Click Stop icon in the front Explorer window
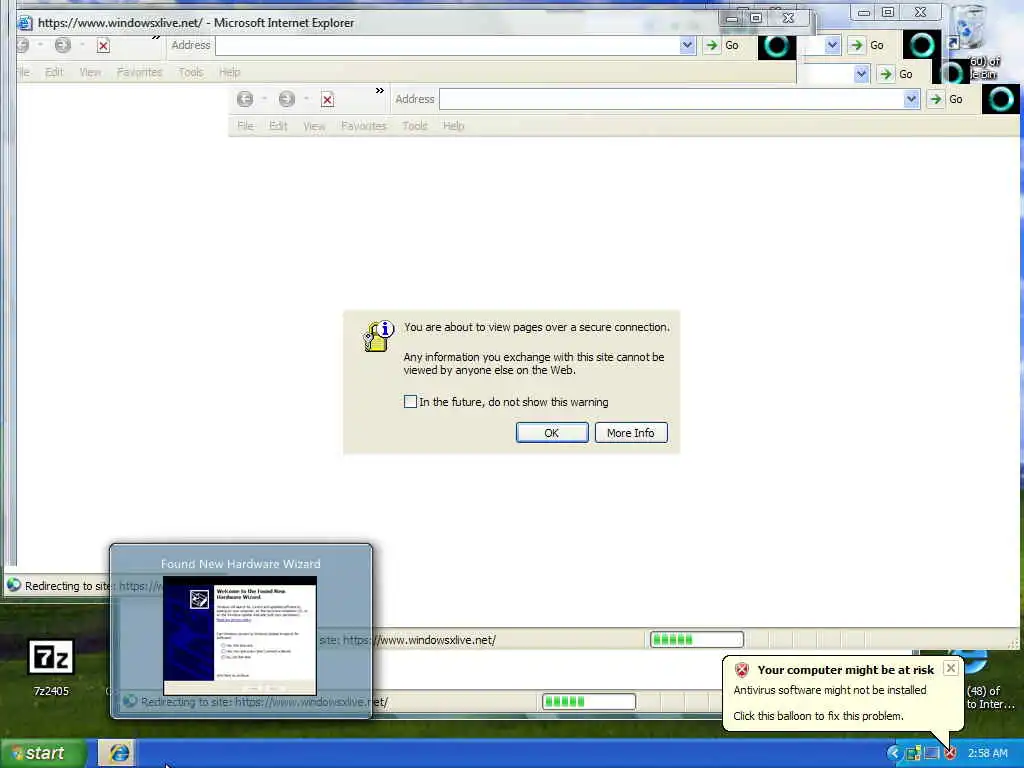Screen dimensions: 1024x768 point(327,100)
